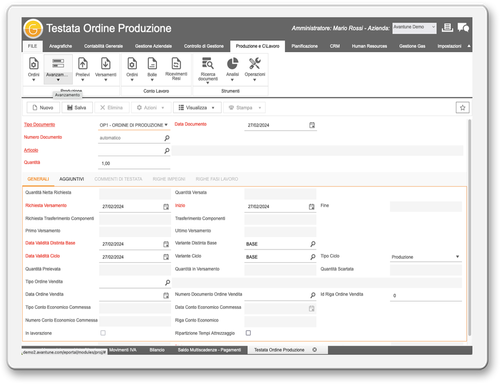
Task: Switch to the Impostazioni ribbon tab
Action: point(449,46)
